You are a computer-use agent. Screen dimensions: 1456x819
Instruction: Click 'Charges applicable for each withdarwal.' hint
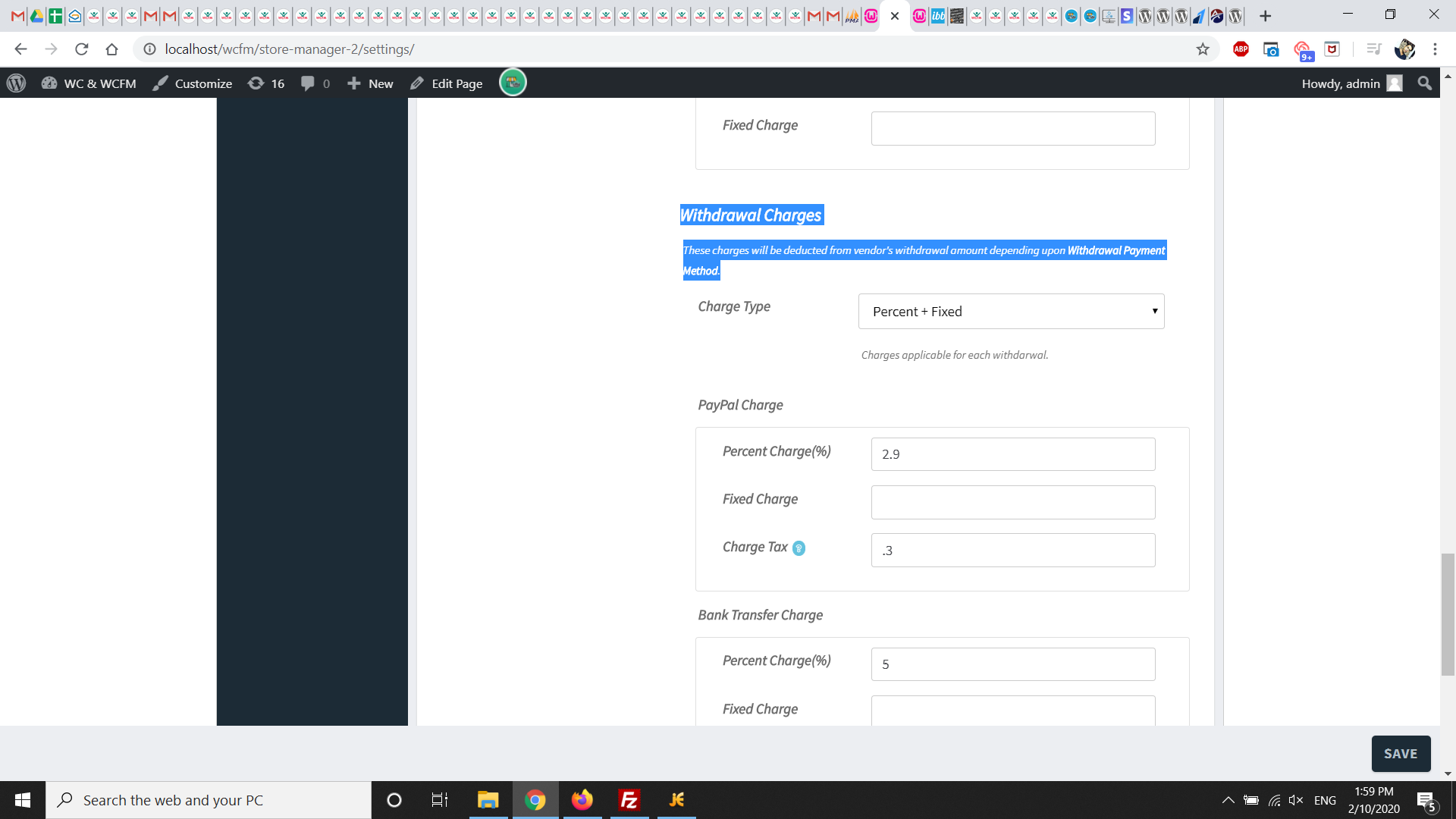pos(955,355)
